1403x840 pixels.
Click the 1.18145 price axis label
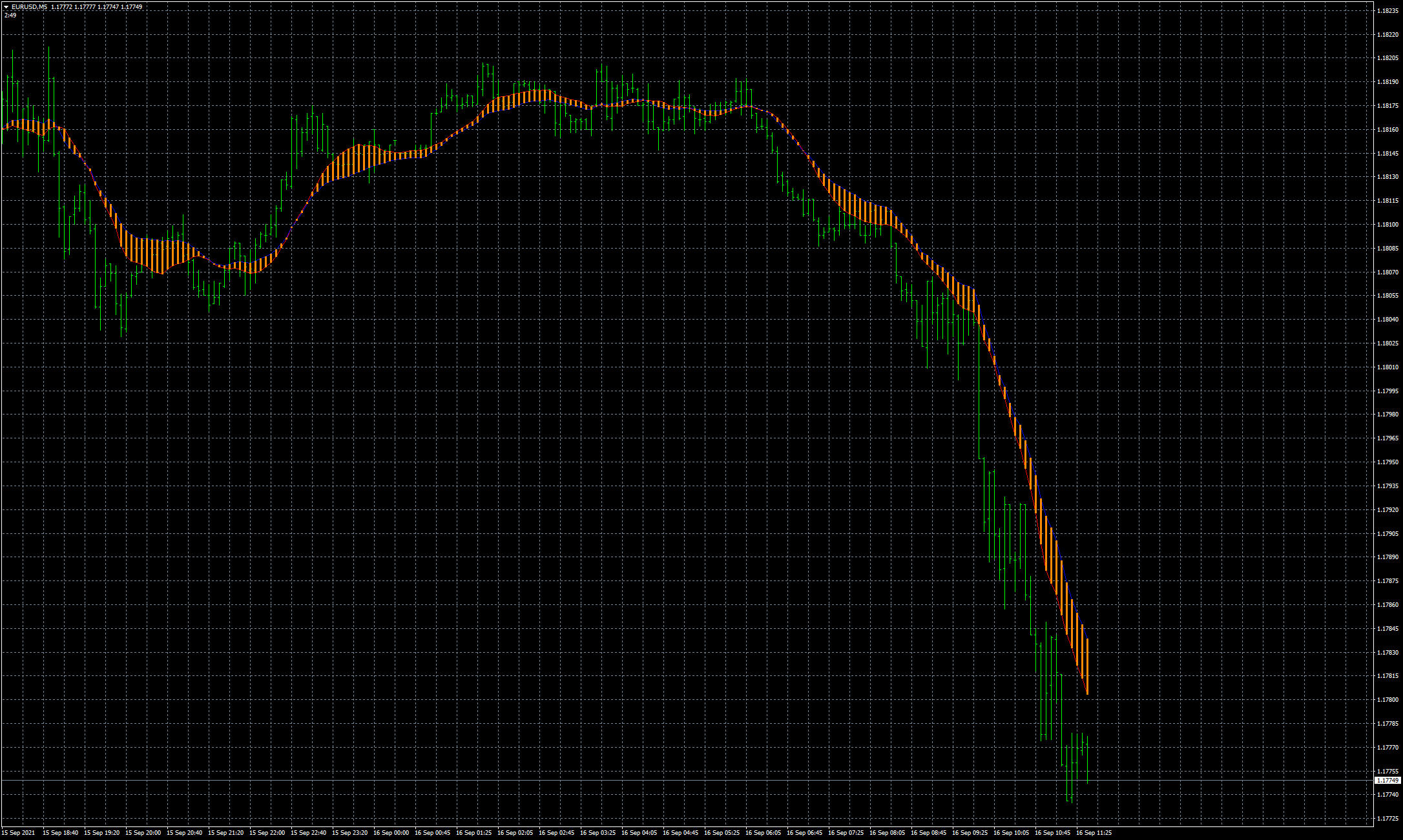(1387, 154)
